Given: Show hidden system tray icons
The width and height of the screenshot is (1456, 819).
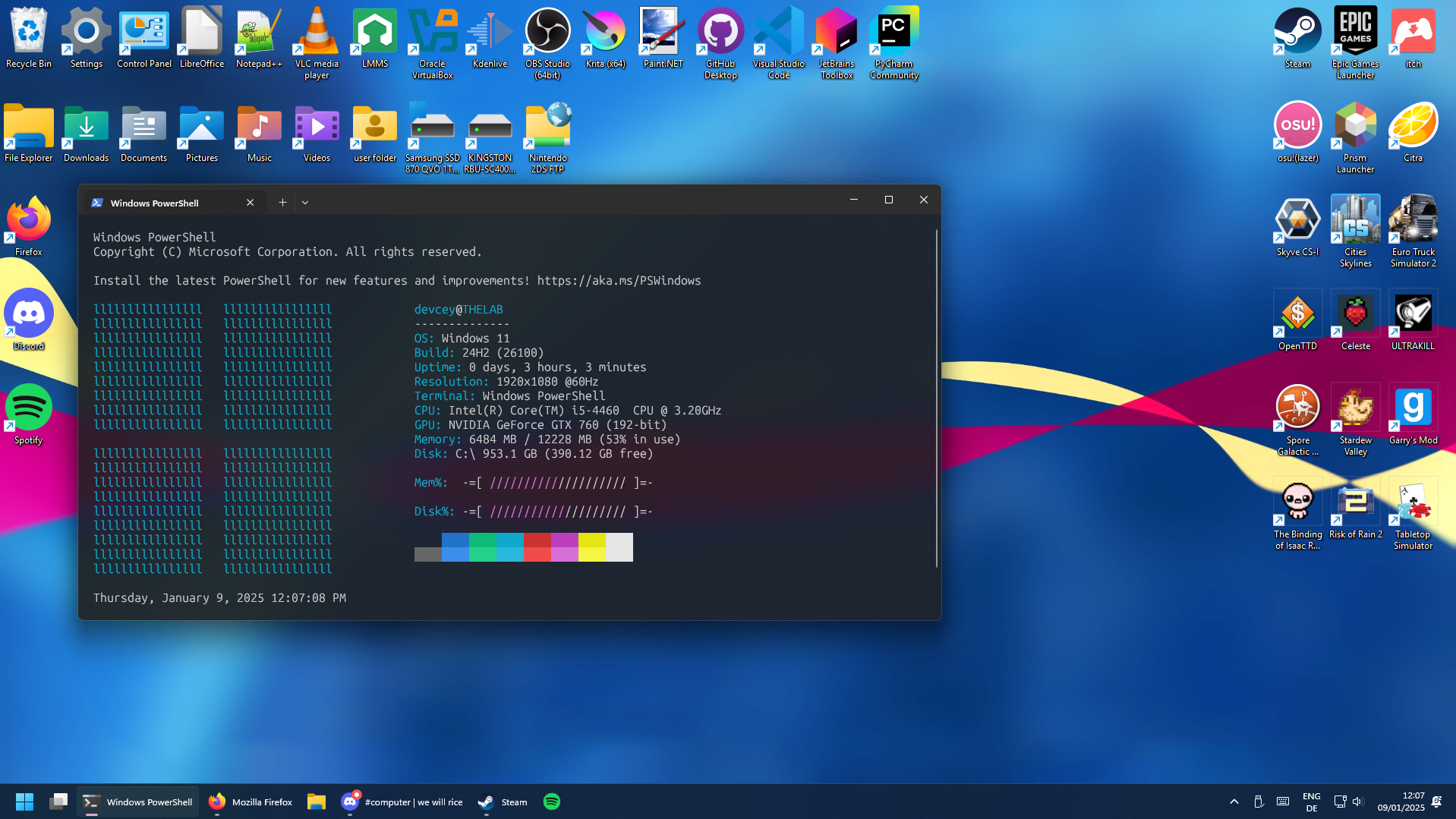Looking at the screenshot, I should click(x=1234, y=802).
